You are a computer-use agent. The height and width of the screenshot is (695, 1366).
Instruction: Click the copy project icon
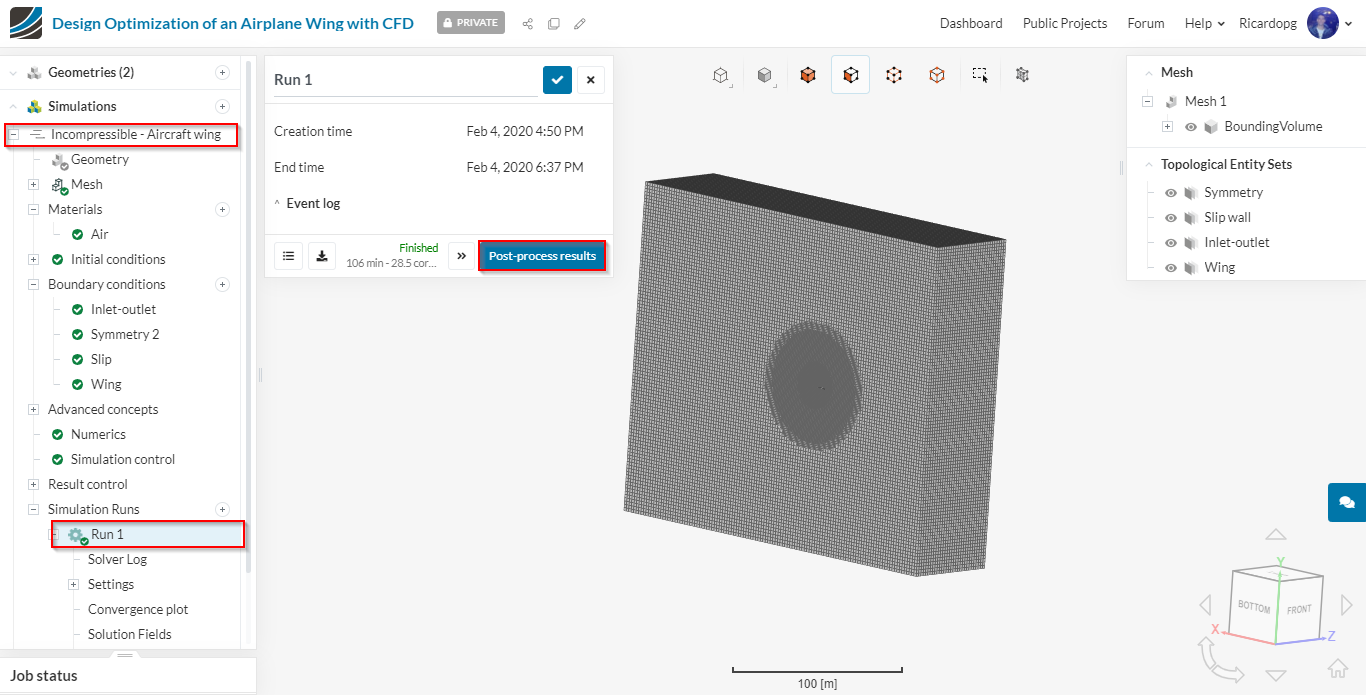click(x=553, y=23)
